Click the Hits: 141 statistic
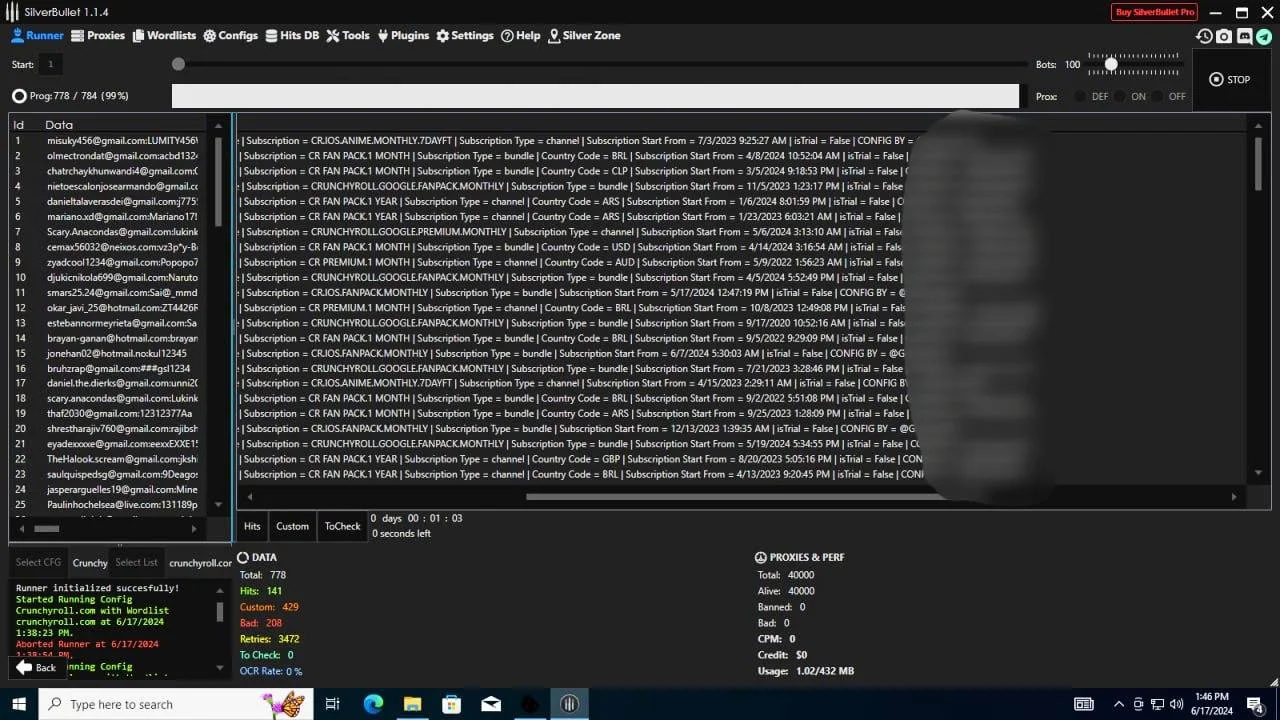1280x720 pixels. [x=261, y=591]
